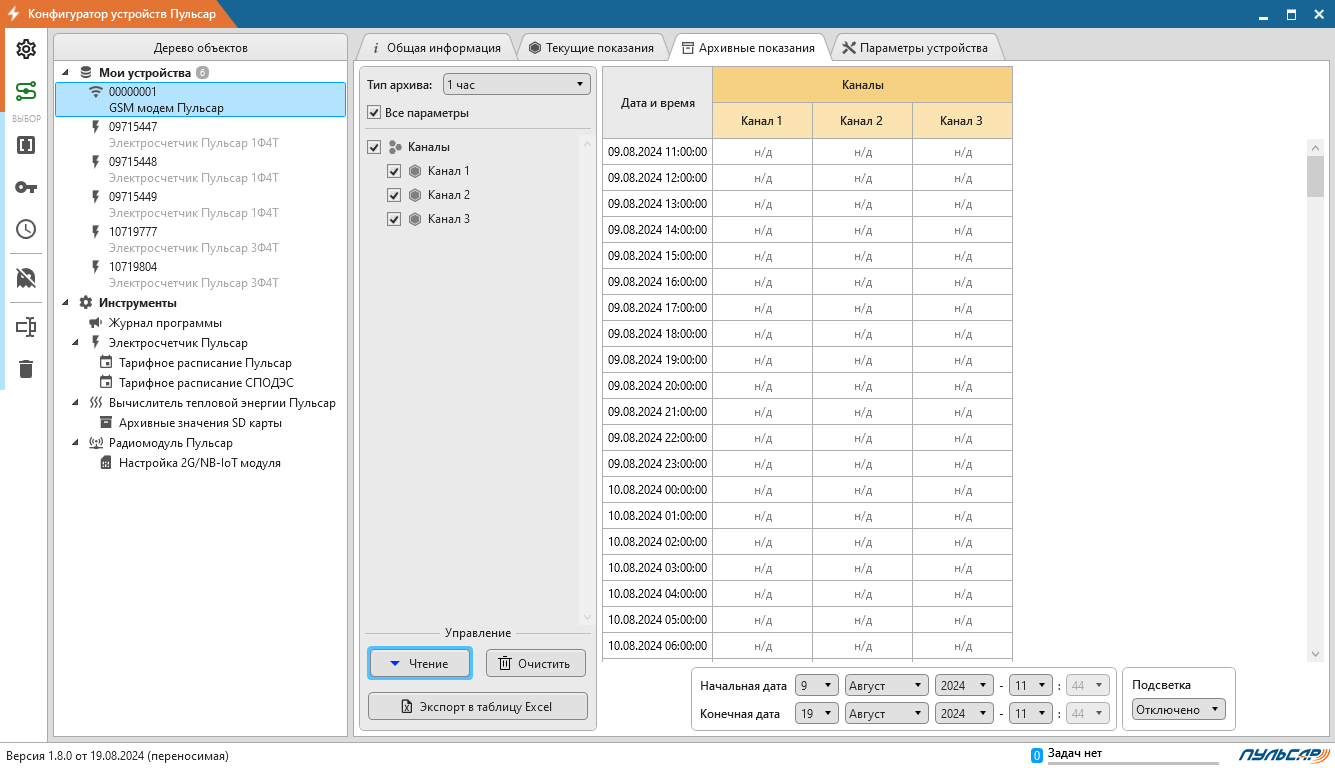Click the Дерево объектов panel header
The image size is (1335, 768).
point(200,48)
